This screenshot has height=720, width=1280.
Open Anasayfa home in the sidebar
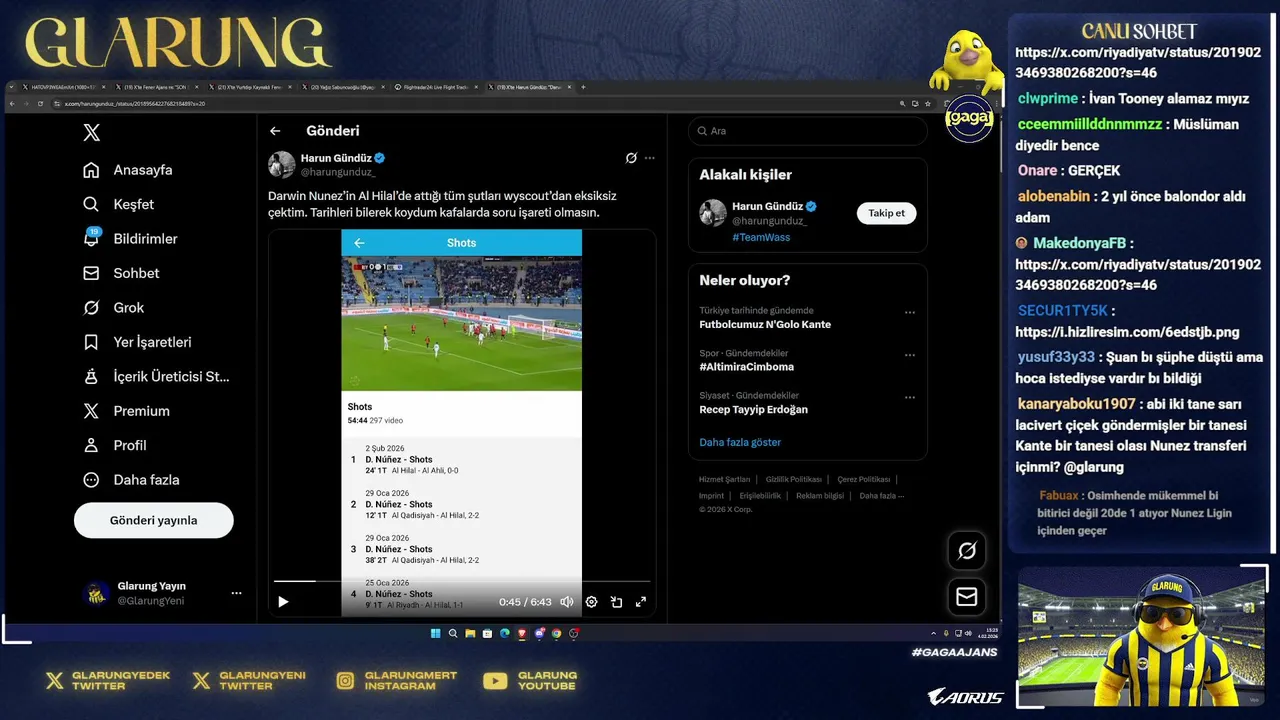tap(128, 170)
